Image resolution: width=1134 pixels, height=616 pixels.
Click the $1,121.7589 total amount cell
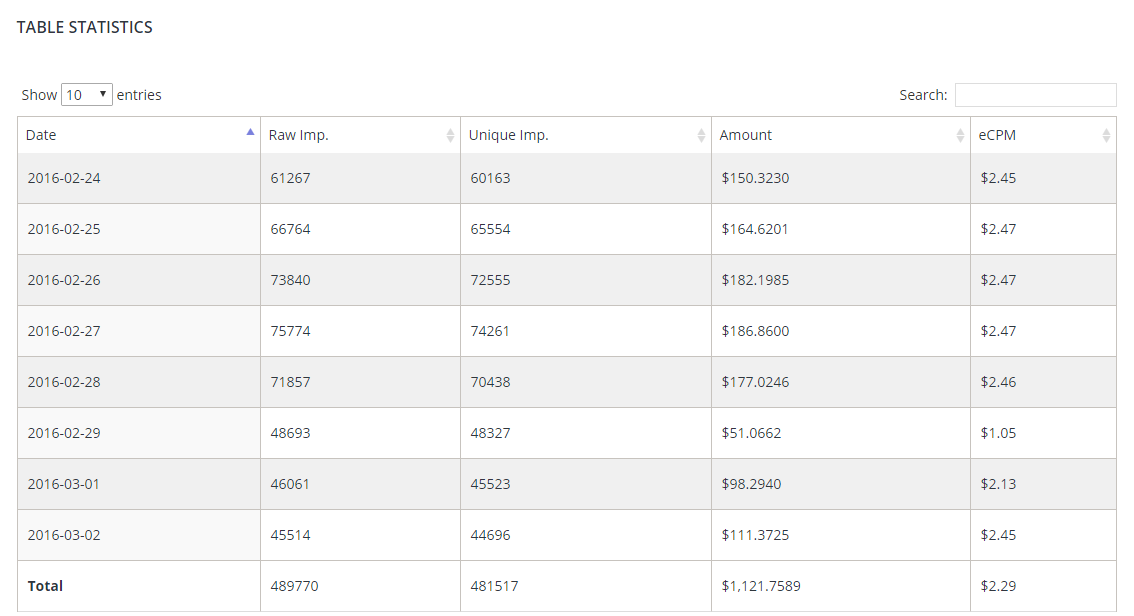[760, 586]
